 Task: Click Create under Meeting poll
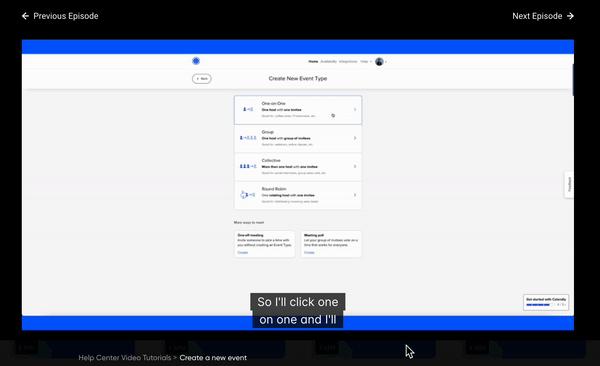309,253
